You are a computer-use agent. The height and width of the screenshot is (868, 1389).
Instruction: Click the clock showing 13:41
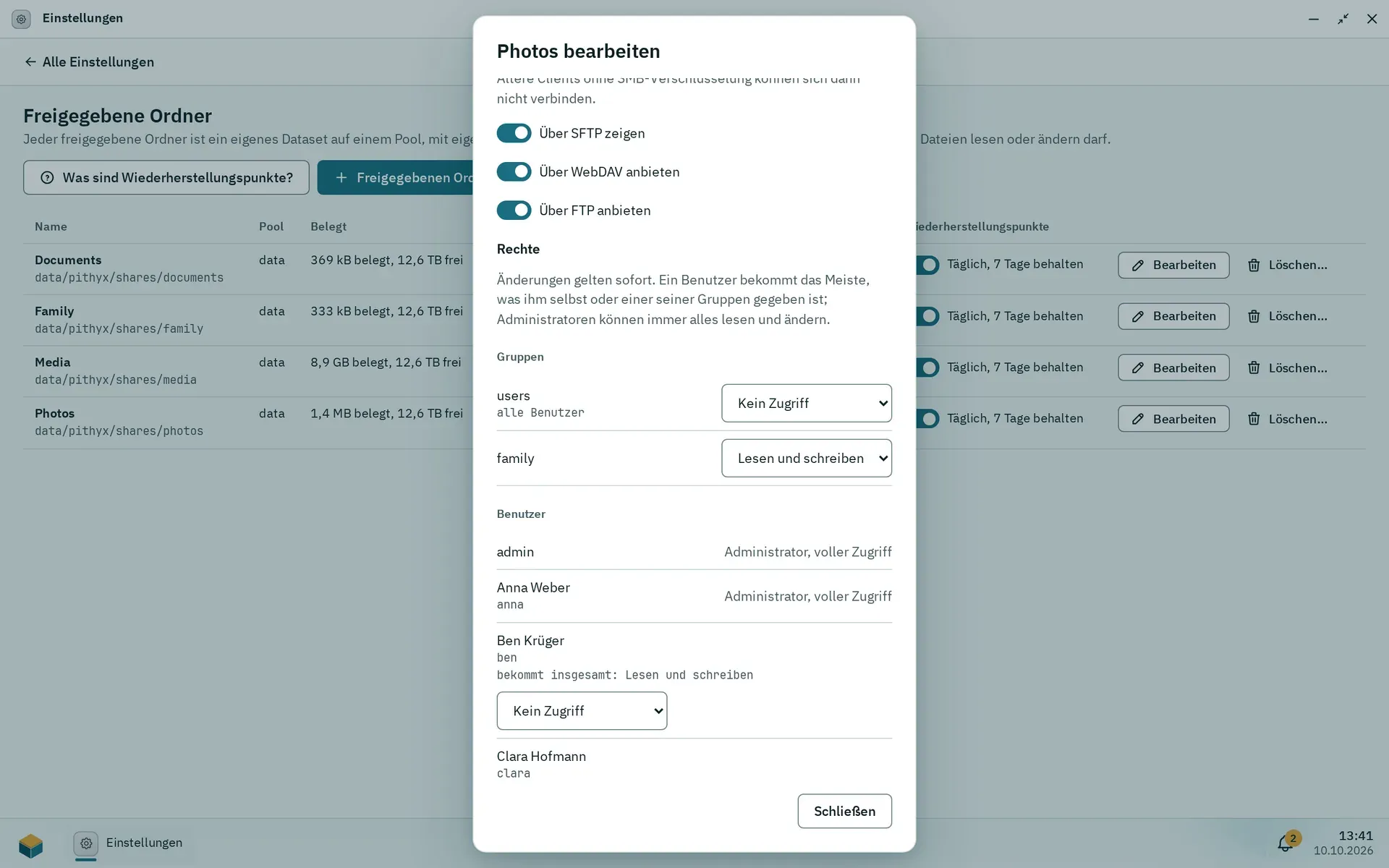(x=1355, y=836)
